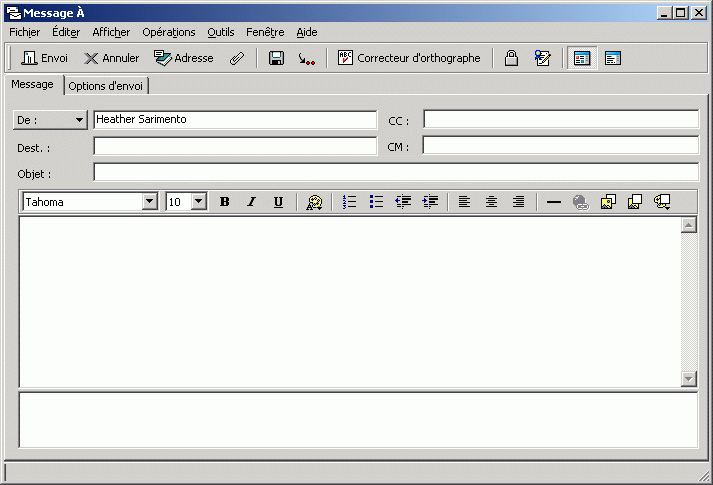Open the Fenêtre menu

265,32
